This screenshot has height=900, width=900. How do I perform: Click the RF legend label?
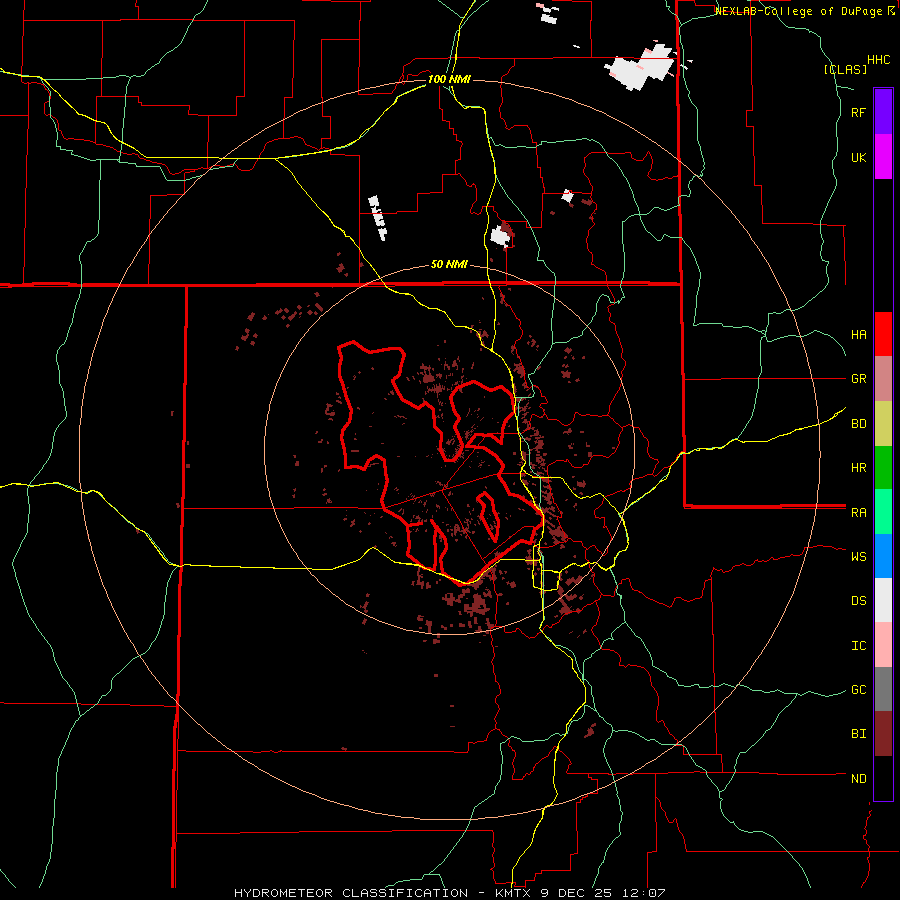tap(859, 113)
